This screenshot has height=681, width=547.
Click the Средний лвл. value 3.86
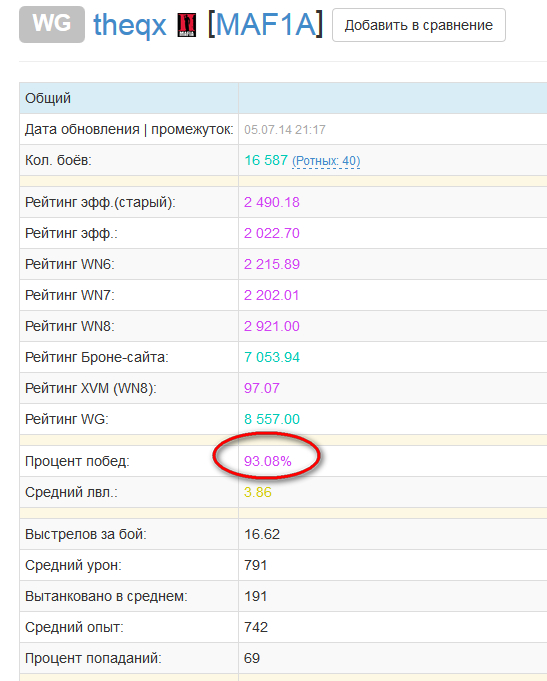click(258, 492)
